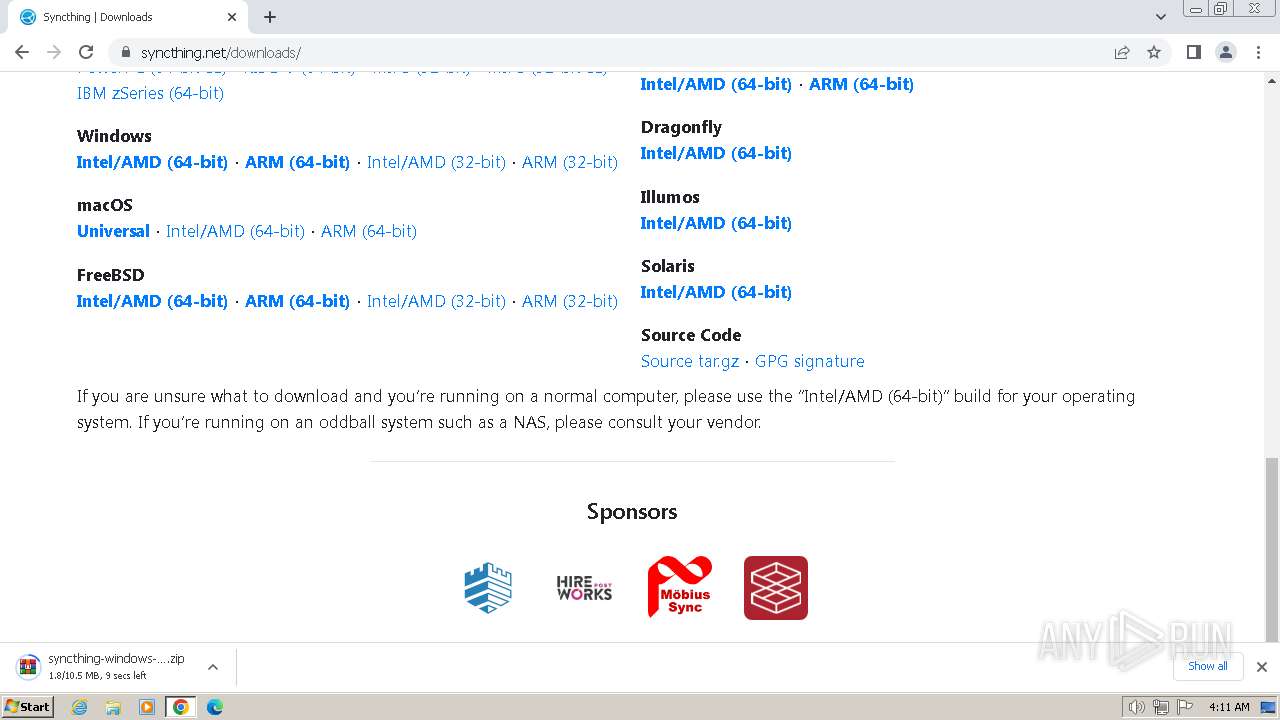The width and height of the screenshot is (1280, 720).
Task: Launch Microsoft Edge from taskbar
Action: point(214,707)
